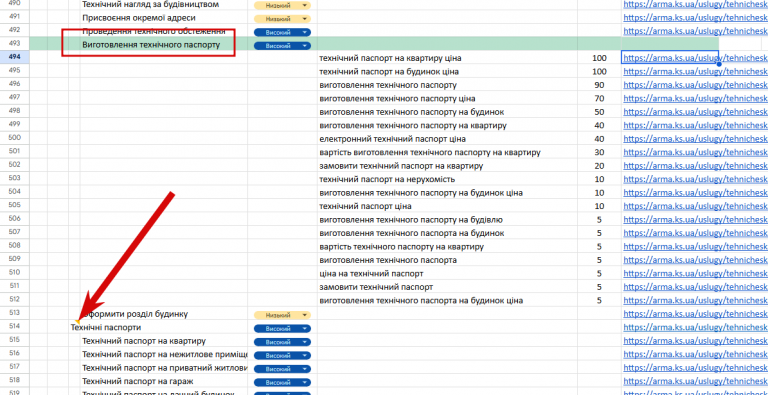Open priority dropdown for Присвоєння окремої адреси
This screenshot has height=395, width=768.
point(282,19)
